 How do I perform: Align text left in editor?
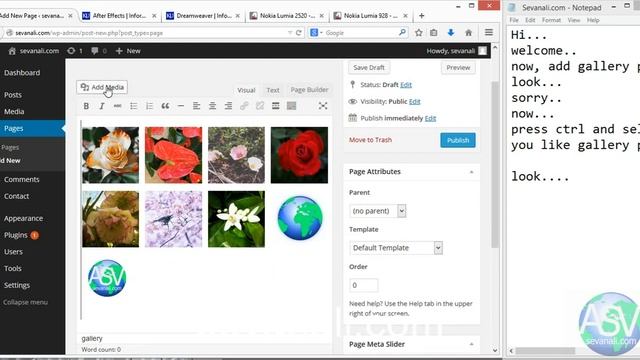click(196, 106)
